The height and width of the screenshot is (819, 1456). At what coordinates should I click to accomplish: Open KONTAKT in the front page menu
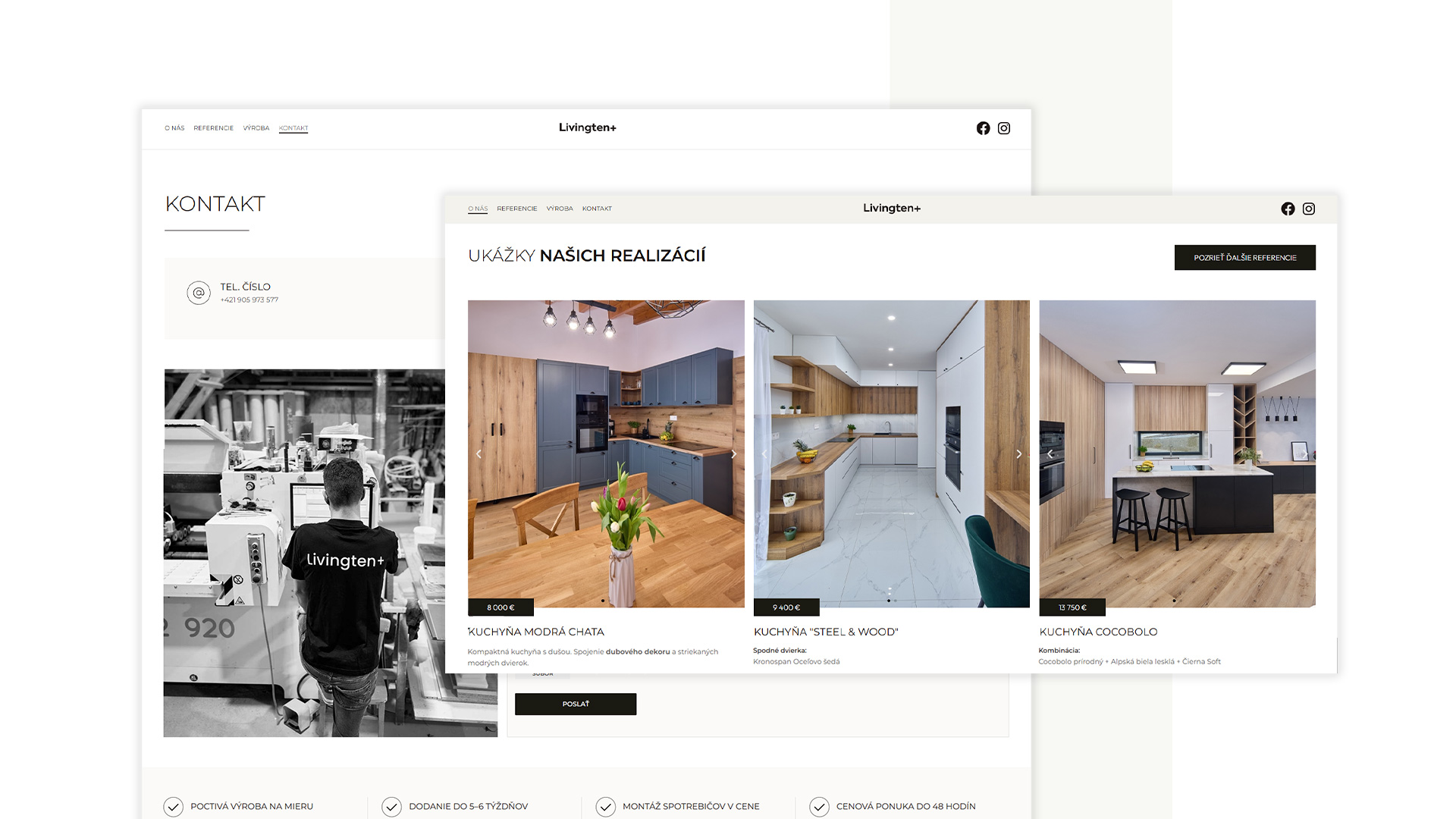[x=597, y=209]
